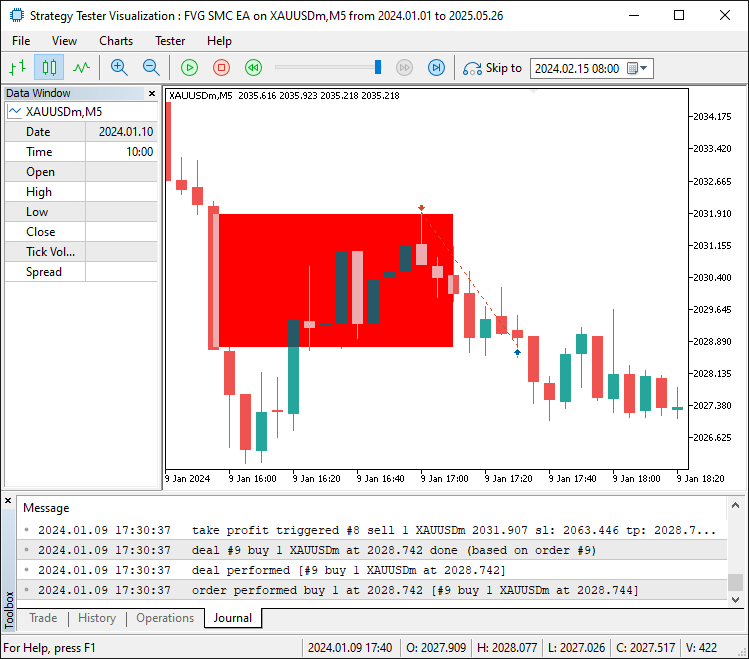Open the Tester menu
Viewport: 749px width, 659px height.
coord(170,41)
